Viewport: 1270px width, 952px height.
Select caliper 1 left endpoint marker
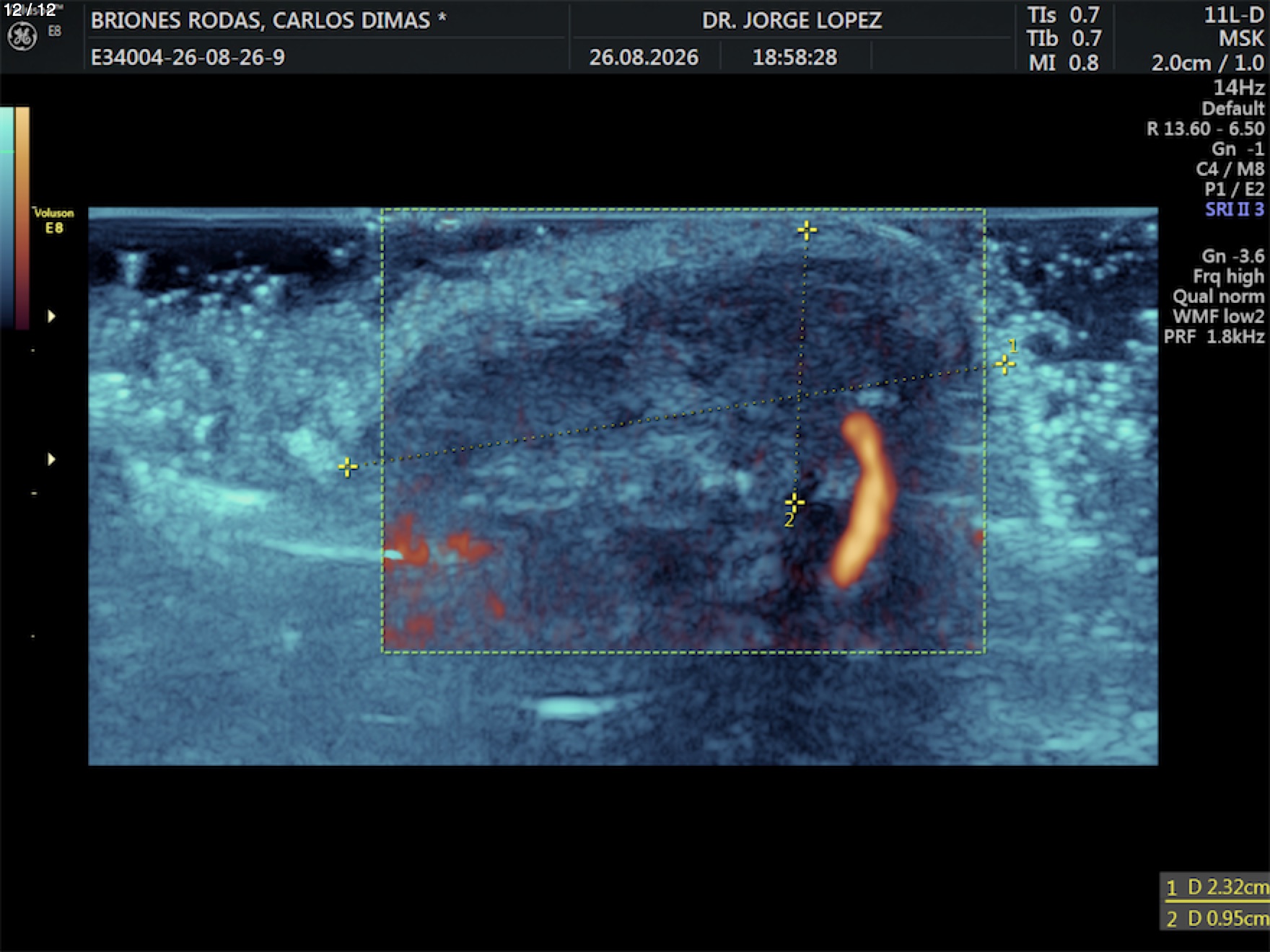click(x=348, y=467)
